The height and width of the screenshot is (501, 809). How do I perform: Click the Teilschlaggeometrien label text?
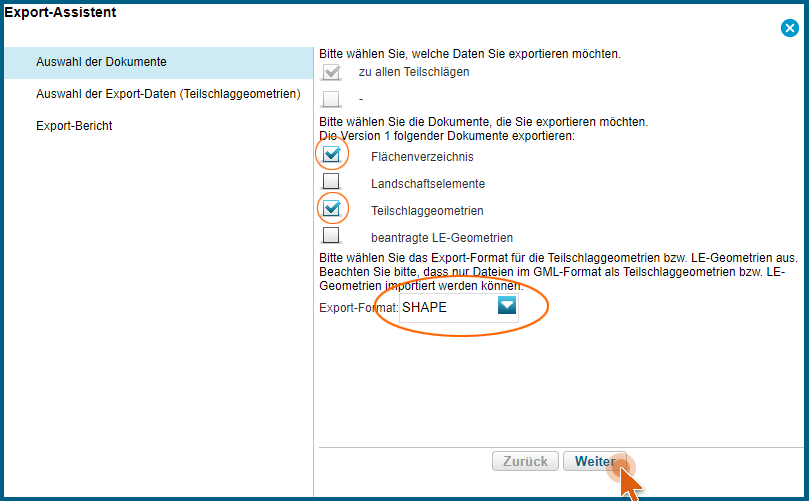[x=427, y=211]
